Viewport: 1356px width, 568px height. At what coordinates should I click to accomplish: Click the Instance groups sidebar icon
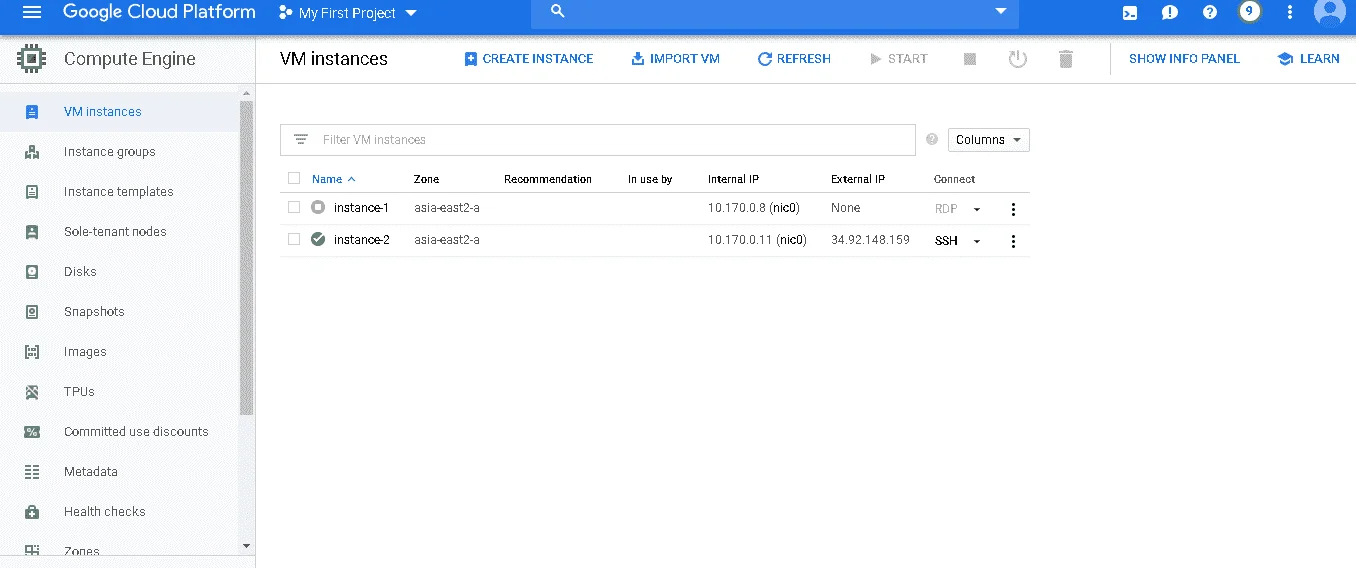[32, 152]
